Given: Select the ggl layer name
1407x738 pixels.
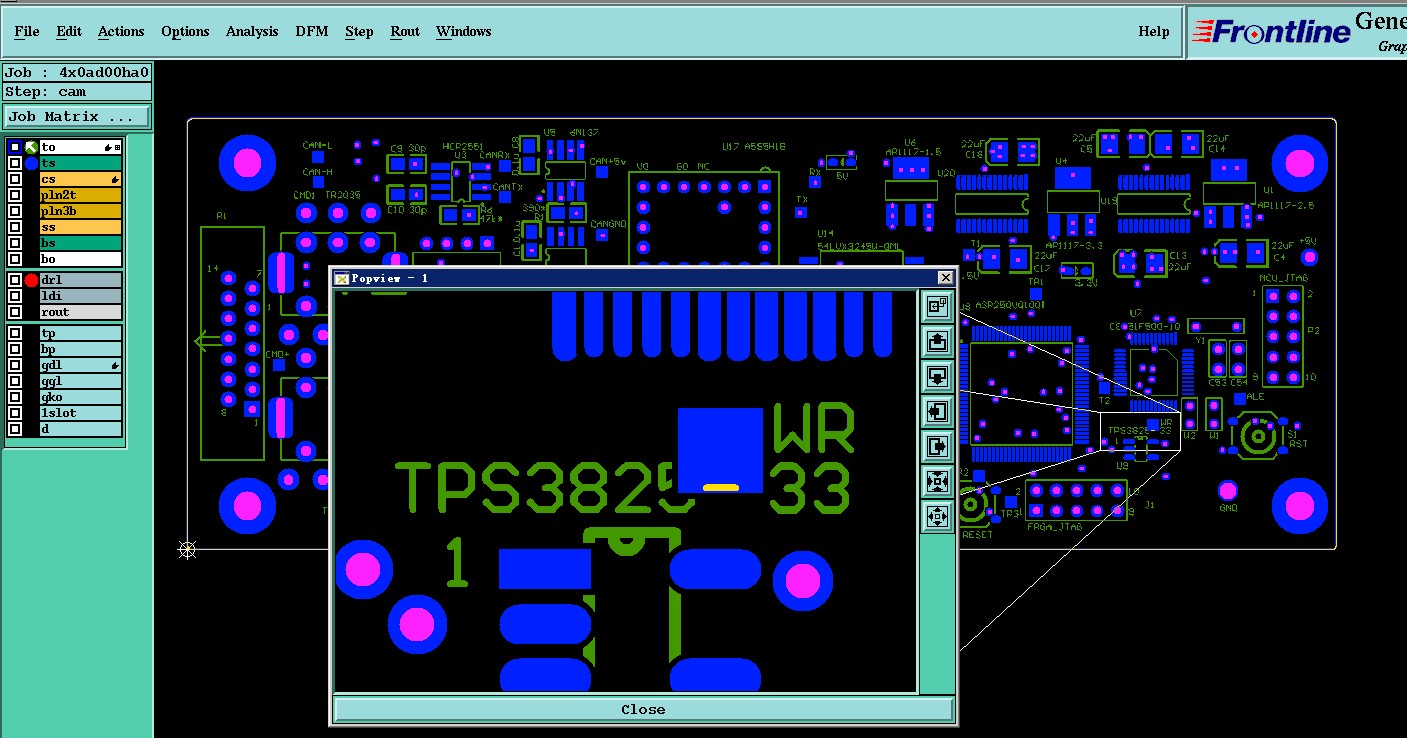Looking at the screenshot, I should tap(80, 381).
